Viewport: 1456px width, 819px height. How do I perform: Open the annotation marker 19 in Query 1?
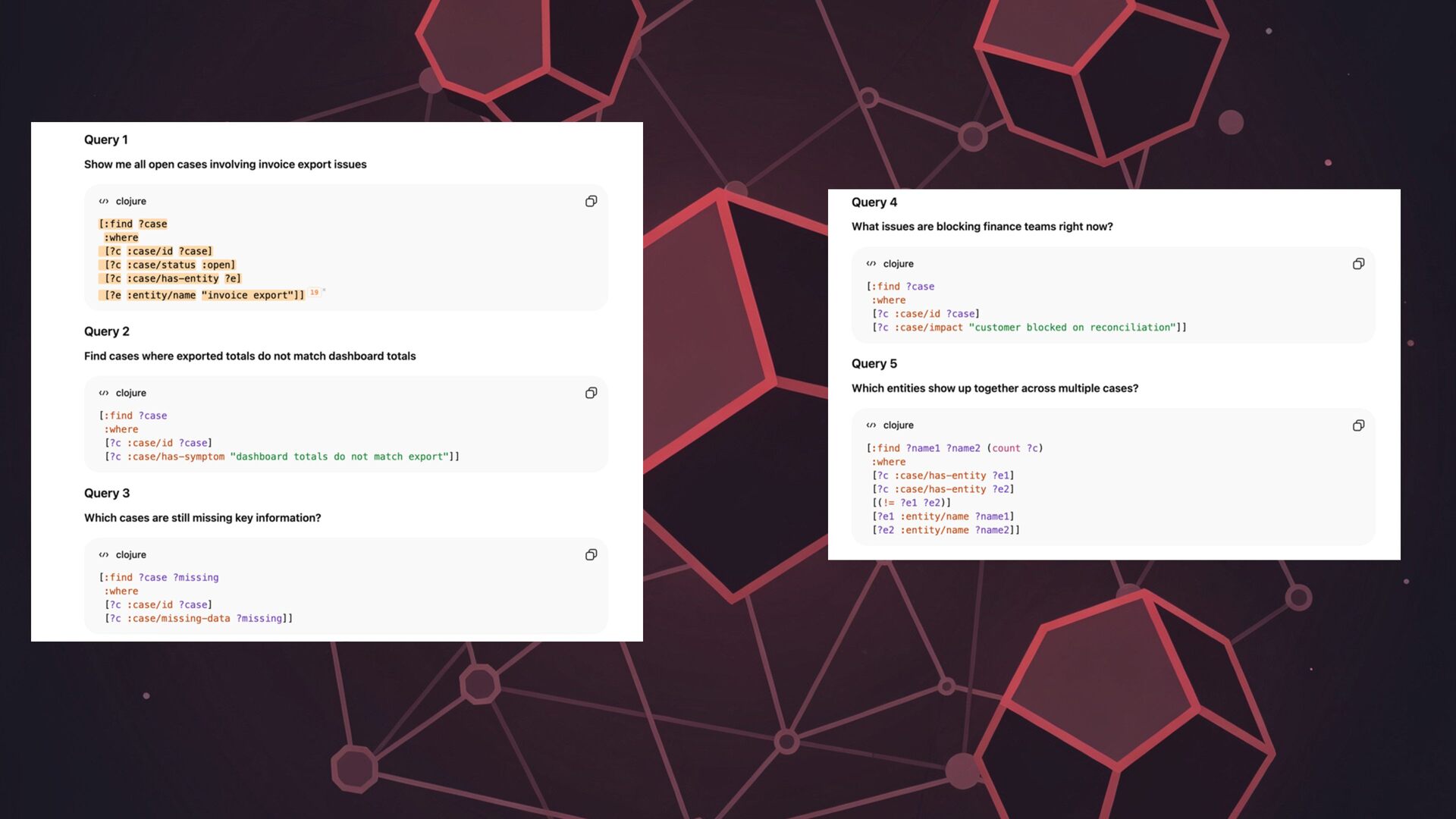coord(314,292)
